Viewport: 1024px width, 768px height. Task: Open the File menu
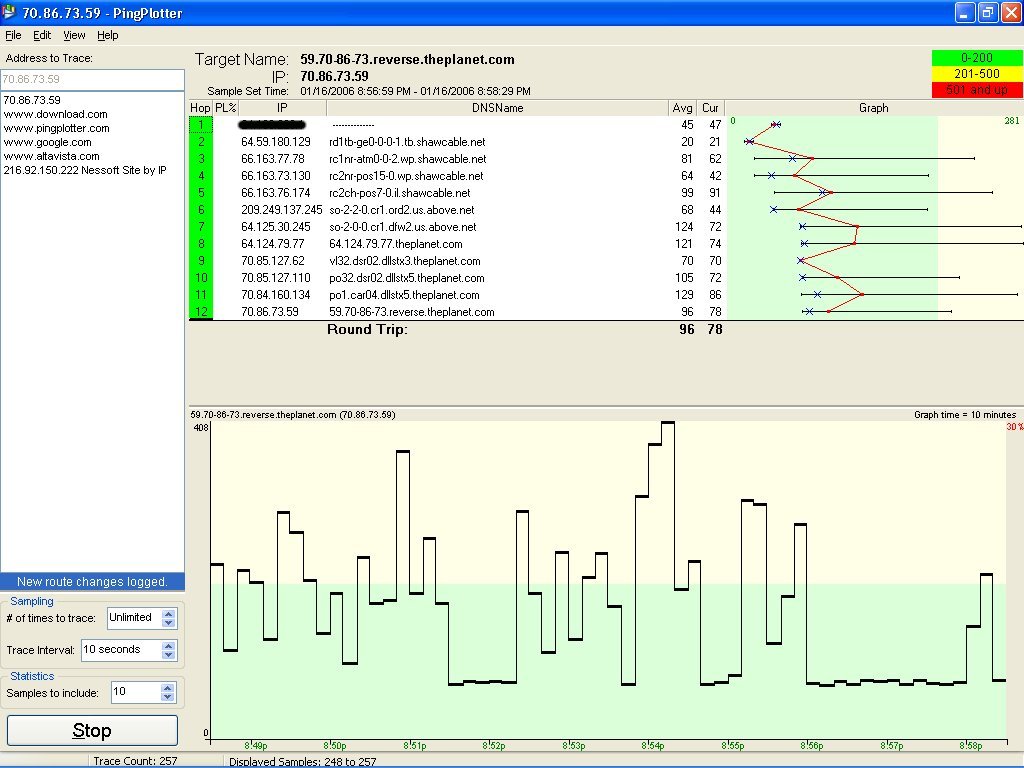[x=13, y=35]
